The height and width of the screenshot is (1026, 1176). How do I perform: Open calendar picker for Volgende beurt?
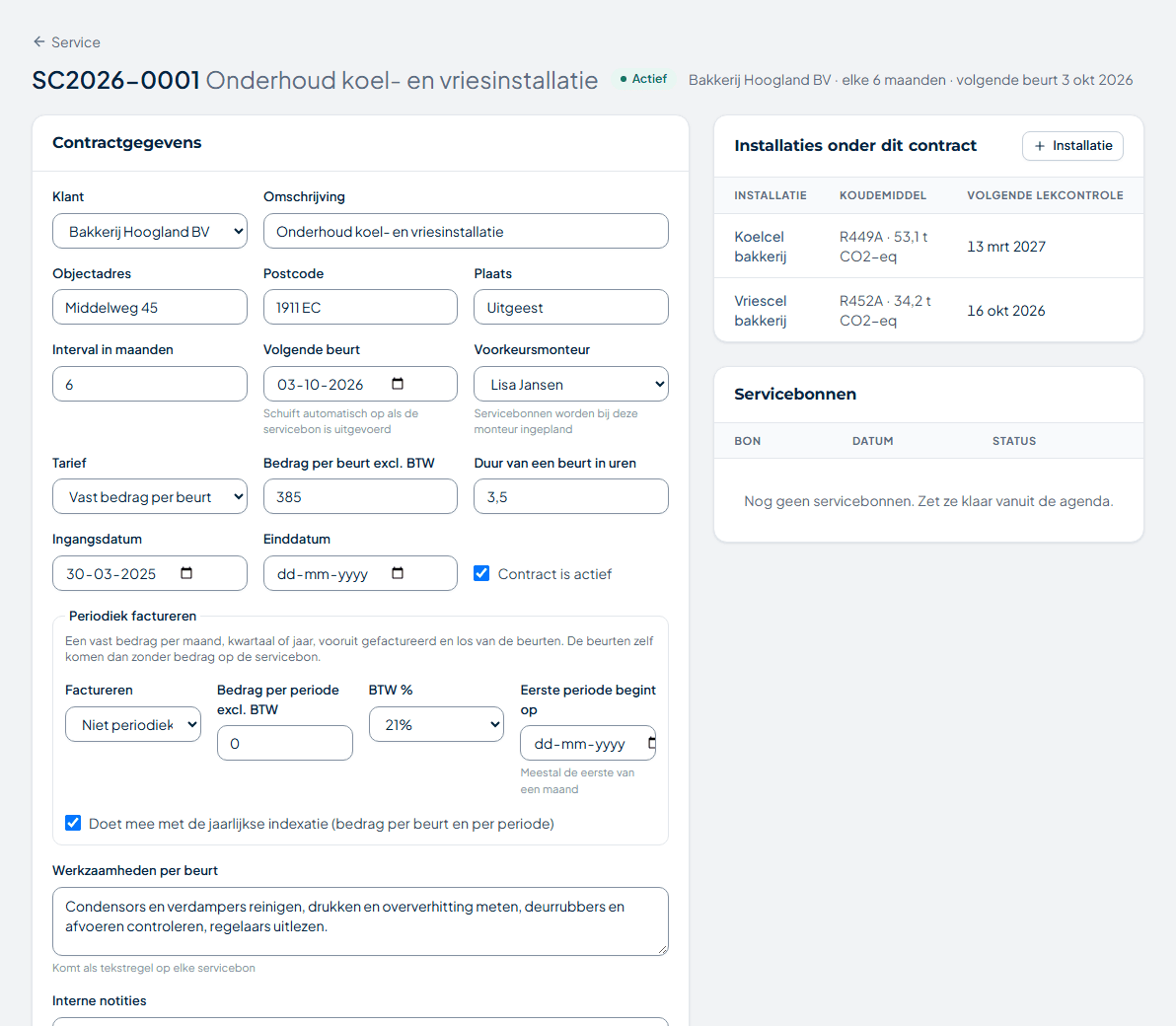pyautogui.click(x=398, y=384)
